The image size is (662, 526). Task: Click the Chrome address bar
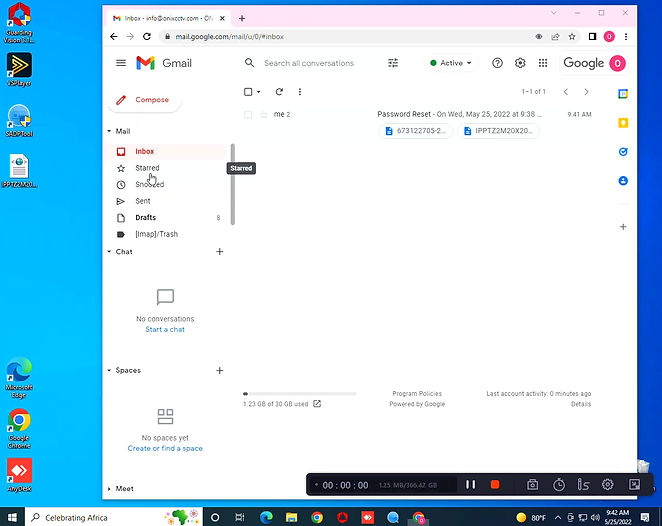(346, 37)
